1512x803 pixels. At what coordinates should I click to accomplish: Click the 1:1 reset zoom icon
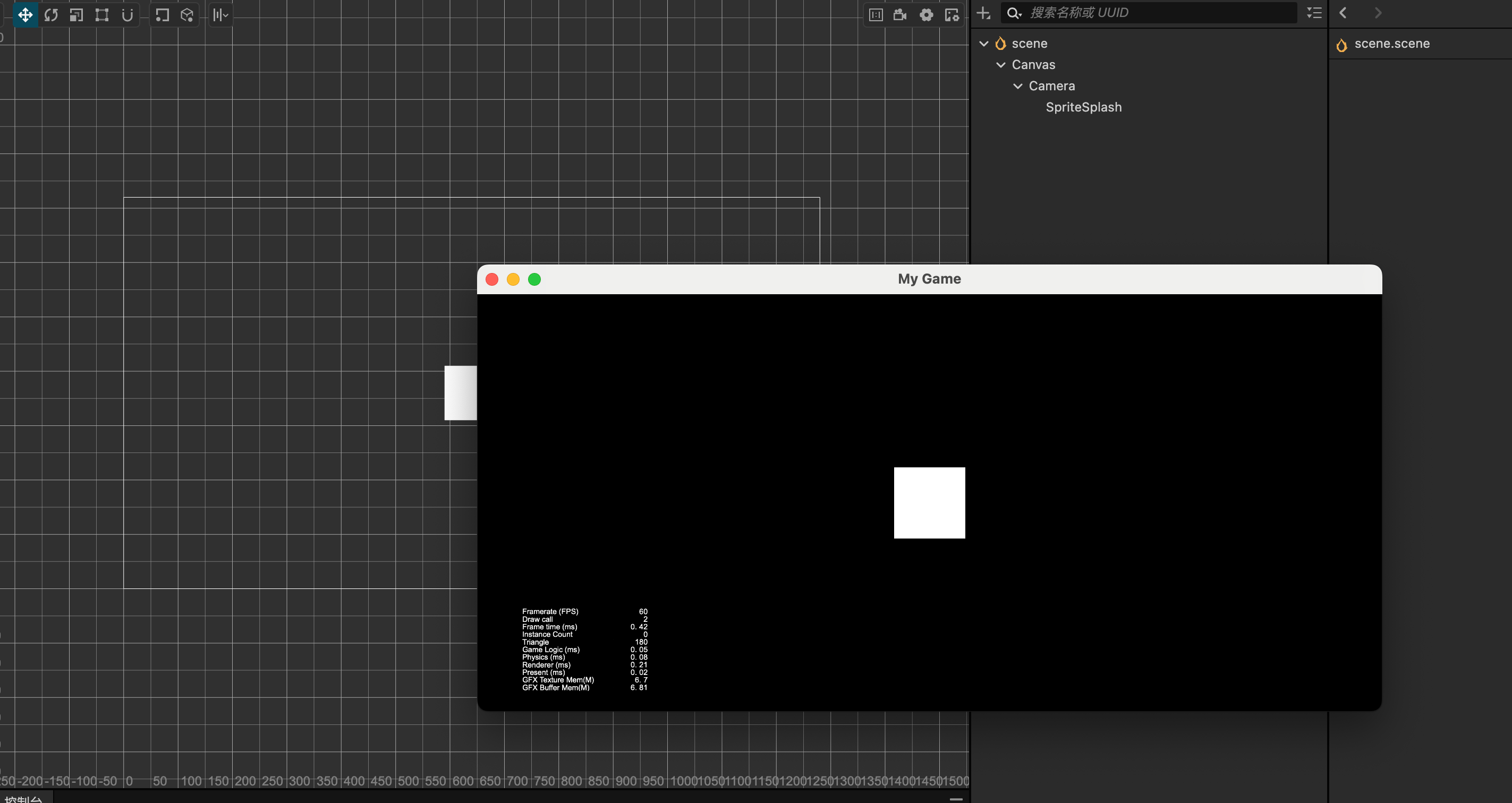pyautogui.click(x=876, y=15)
